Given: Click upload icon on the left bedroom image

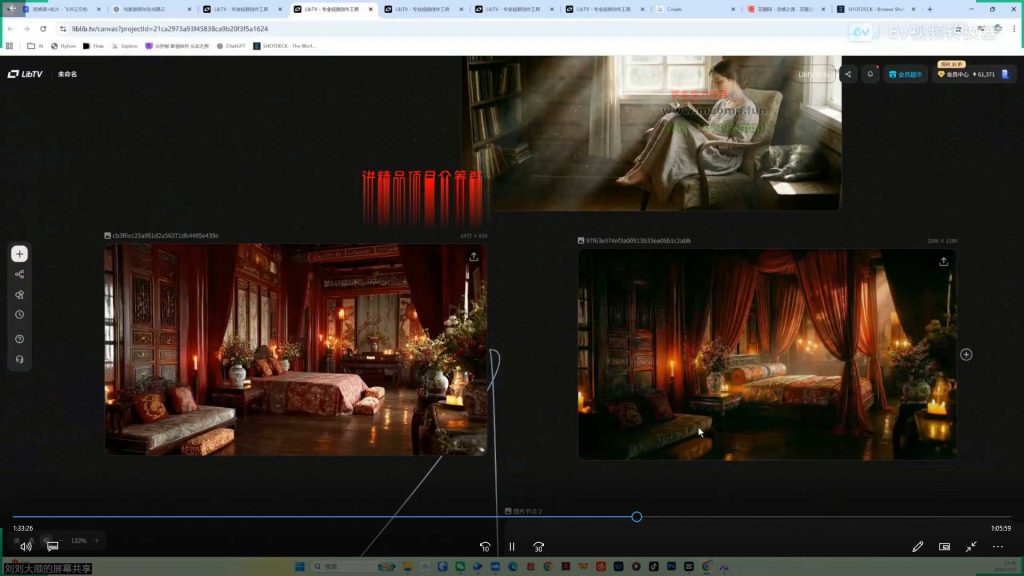Looking at the screenshot, I should [473, 257].
